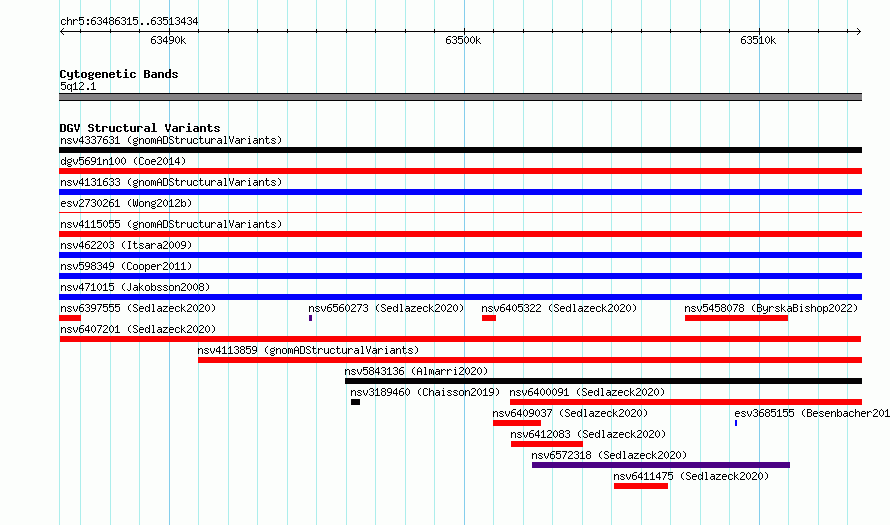This screenshot has height=525, width=890.
Task: Click the nsv4337631 black variant bar
Action: (460, 150)
